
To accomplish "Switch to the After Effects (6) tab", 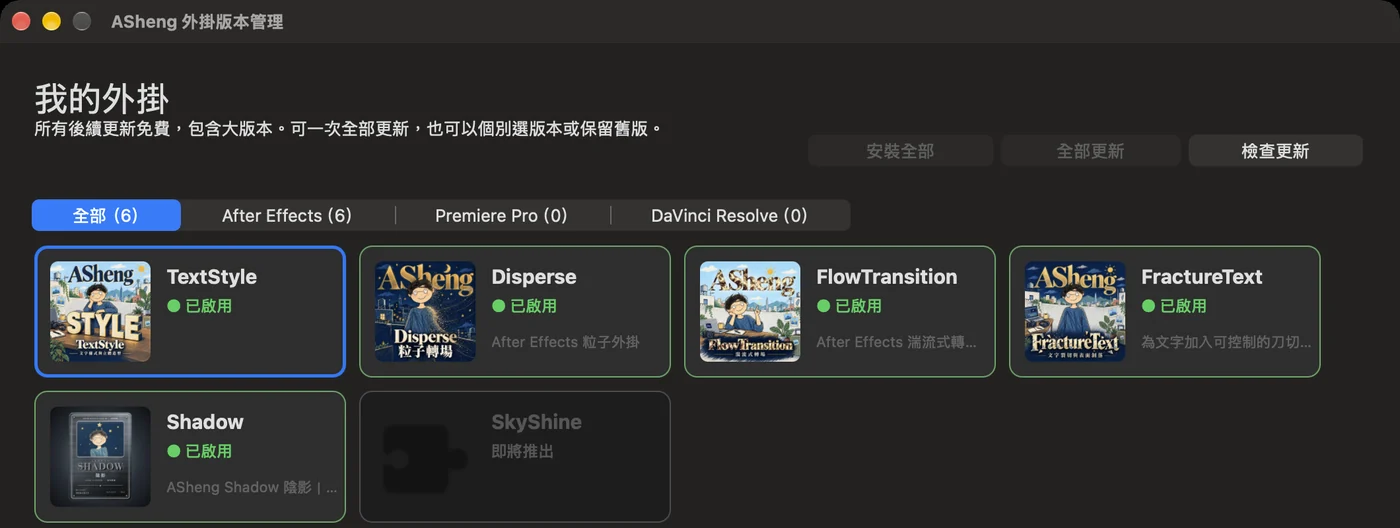I will click(287, 215).
